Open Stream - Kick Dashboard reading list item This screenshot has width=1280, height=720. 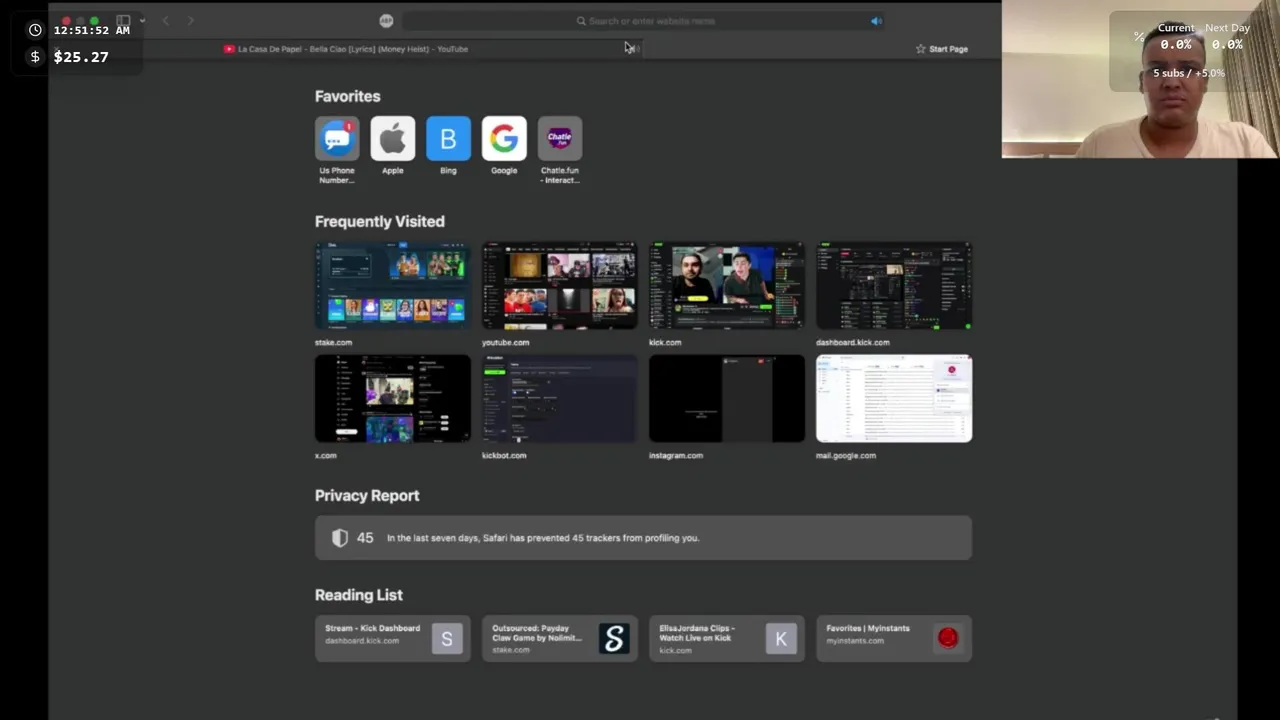coord(392,638)
